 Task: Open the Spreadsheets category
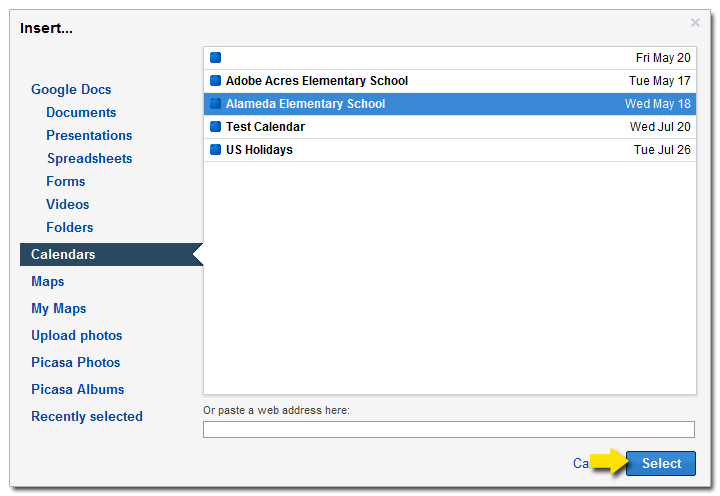(90, 158)
